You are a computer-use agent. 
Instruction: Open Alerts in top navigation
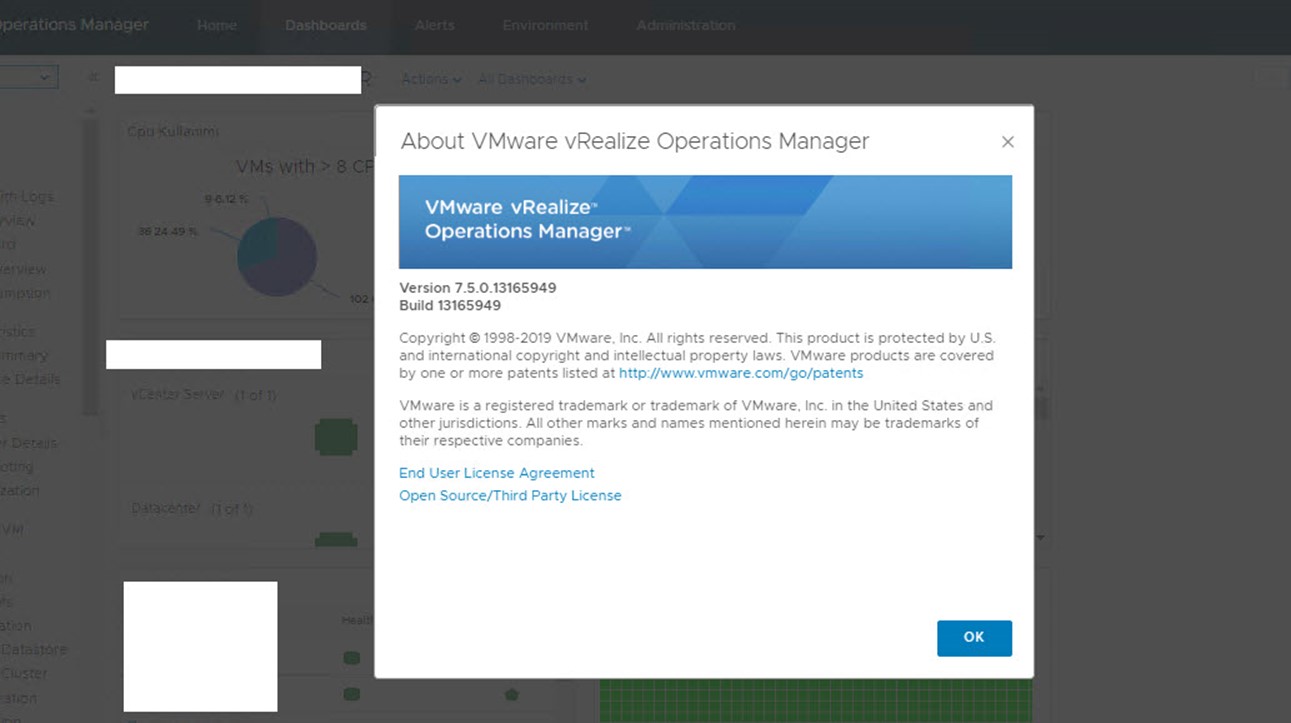435,25
